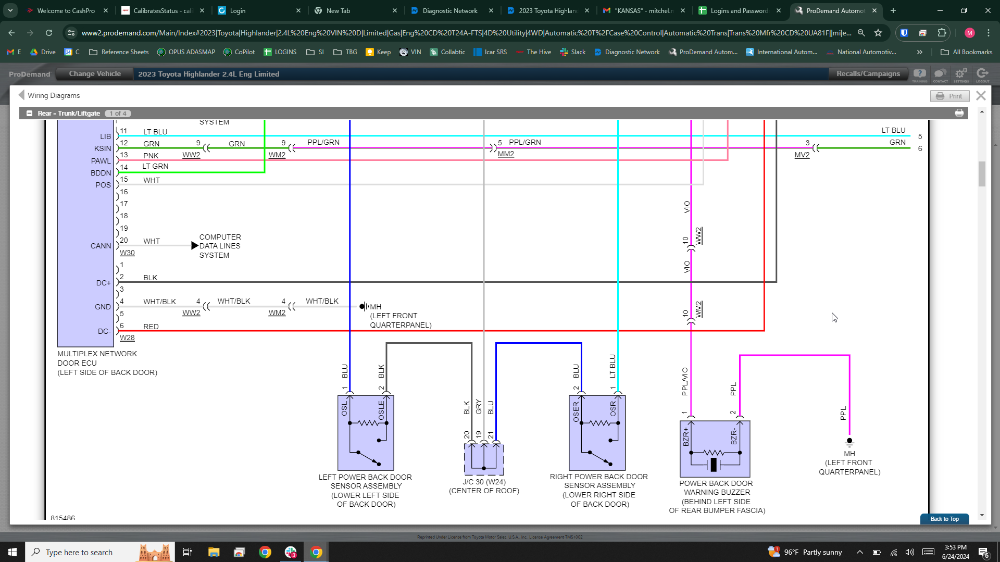Image resolution: width=1000 pixels, height=562 pixels.
Task: Bookmark this page with the star icon
Action: [x=877, y=32]
